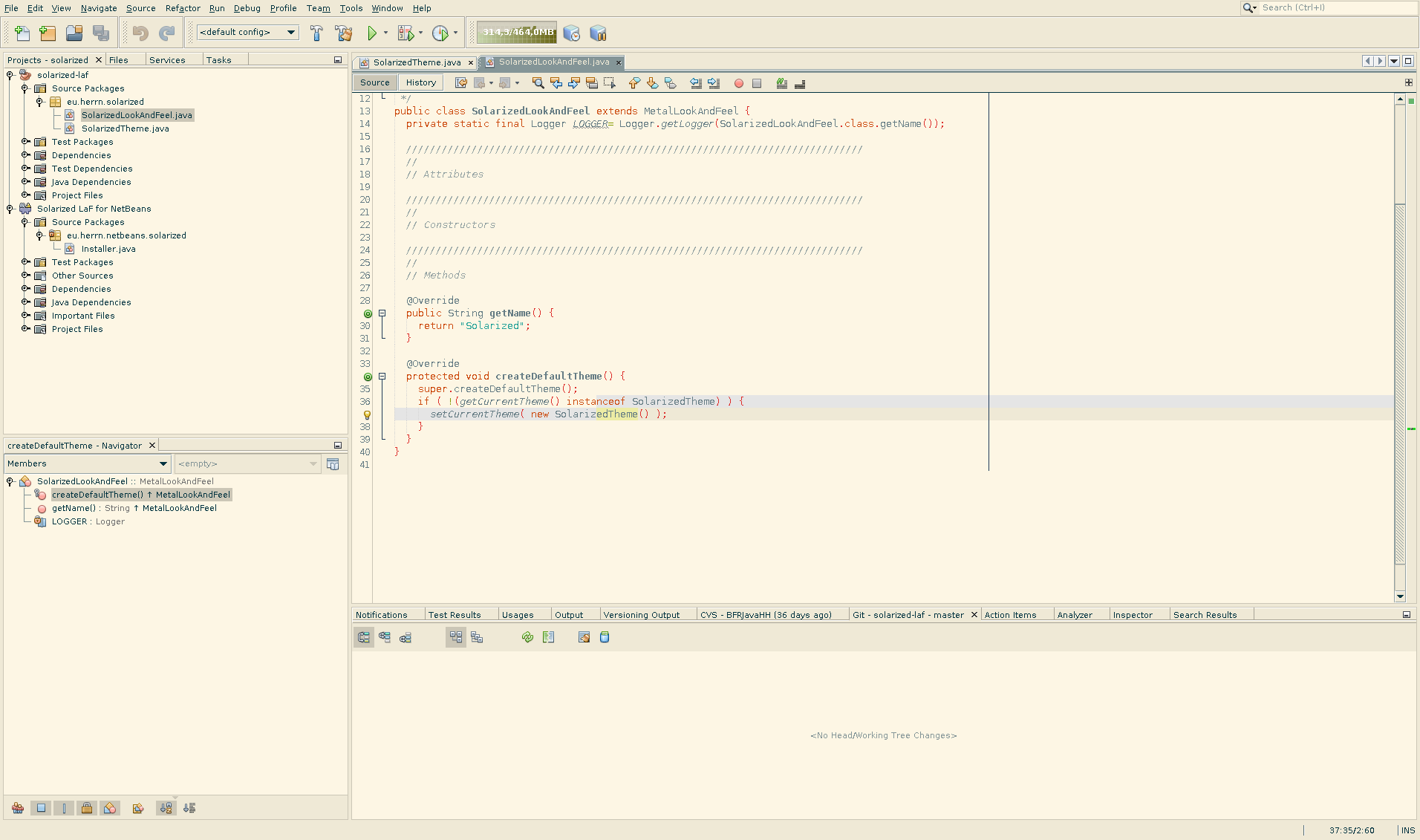Select SolarizedTheme.java in the project tree
Image resolution: width=1420 pixels, height=840 pixels.
(125, 128)
